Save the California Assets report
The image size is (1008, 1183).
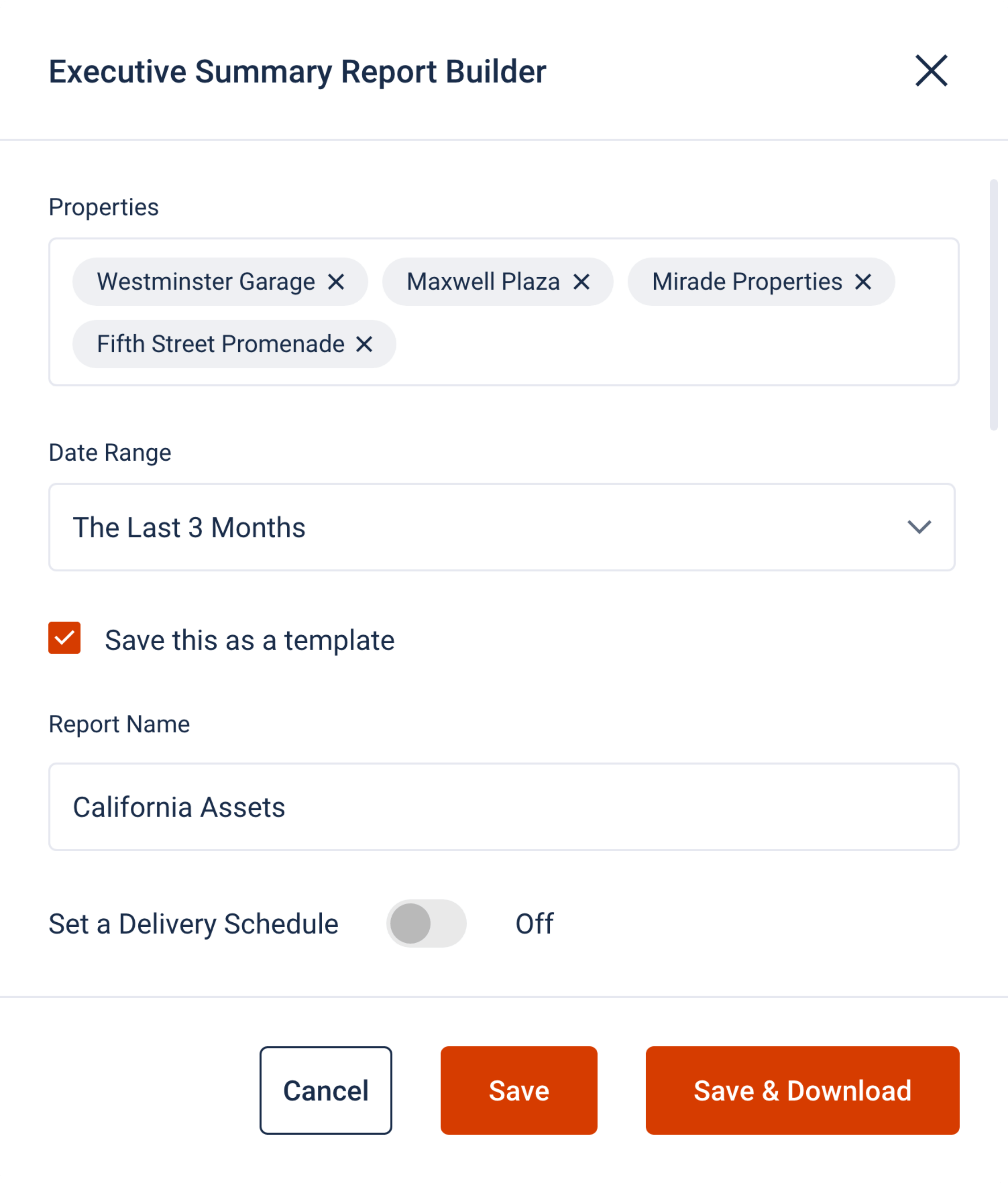(518, 1090)
